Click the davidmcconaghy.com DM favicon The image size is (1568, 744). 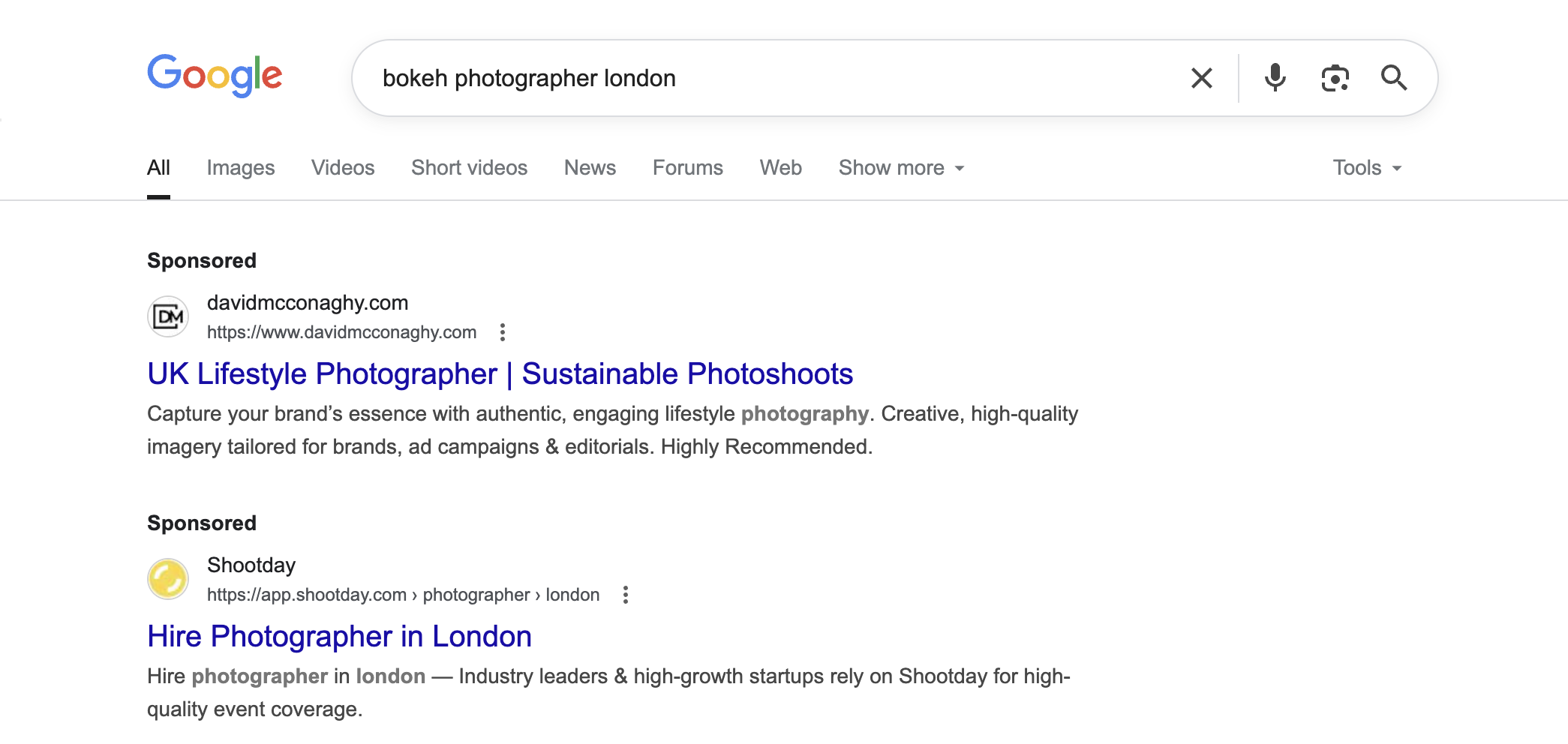coord(168,317)
